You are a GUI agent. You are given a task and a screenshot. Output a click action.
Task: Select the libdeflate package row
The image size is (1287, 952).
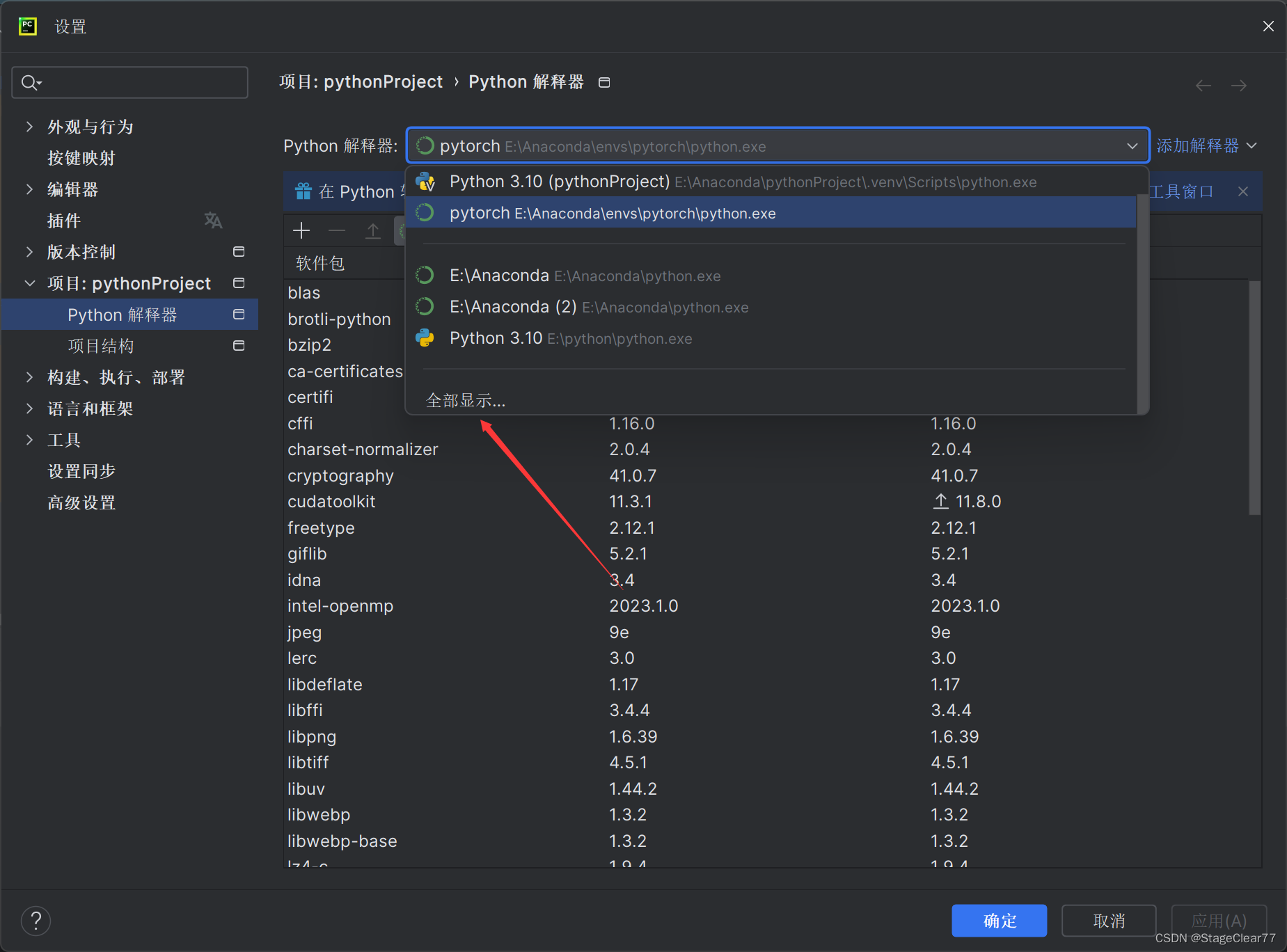click(766, 684)
